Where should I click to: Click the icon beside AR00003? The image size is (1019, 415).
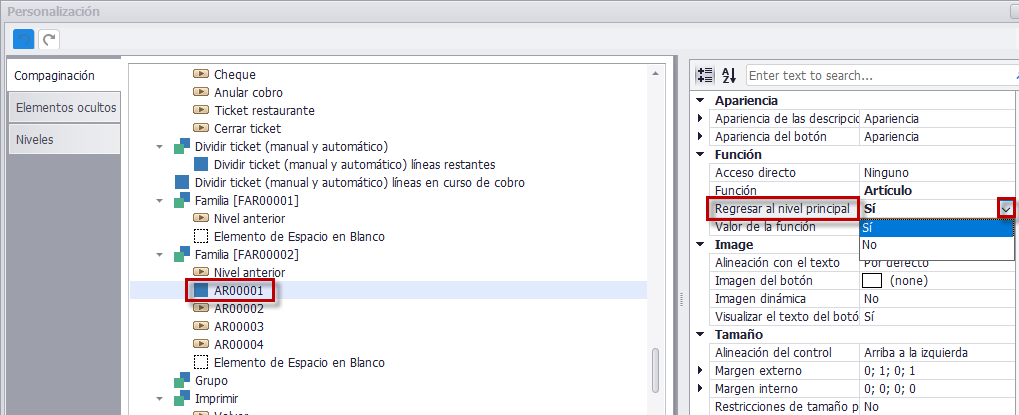(x=201, y=327)
